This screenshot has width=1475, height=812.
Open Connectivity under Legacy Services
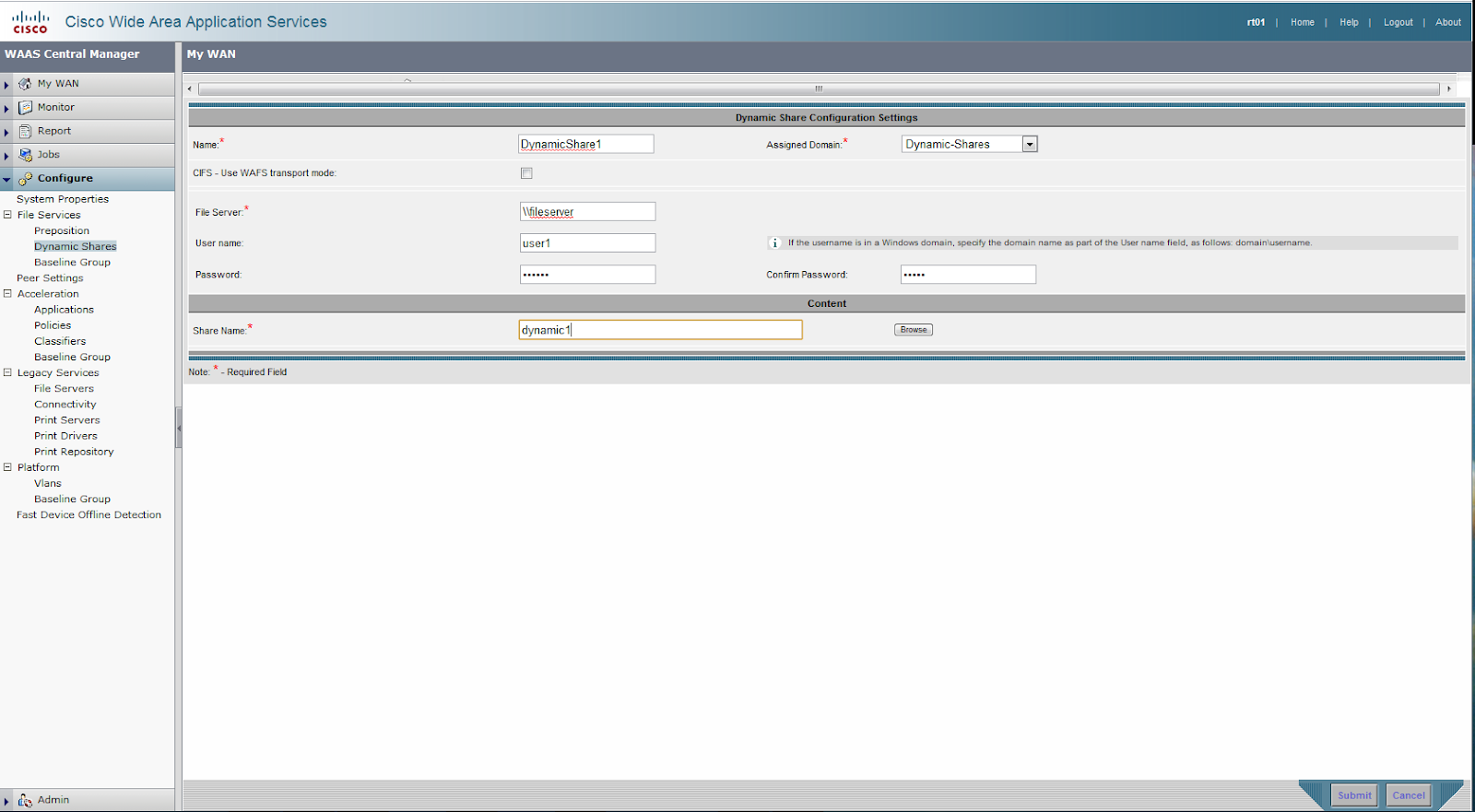tap(65, 404)
